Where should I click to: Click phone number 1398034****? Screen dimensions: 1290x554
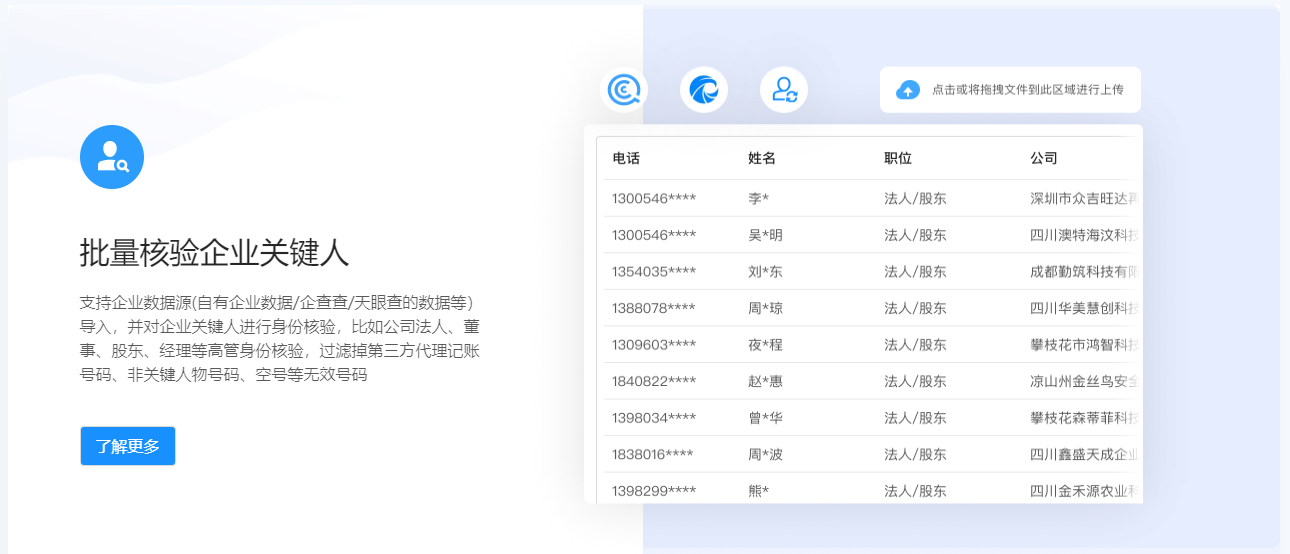(654, 418)
